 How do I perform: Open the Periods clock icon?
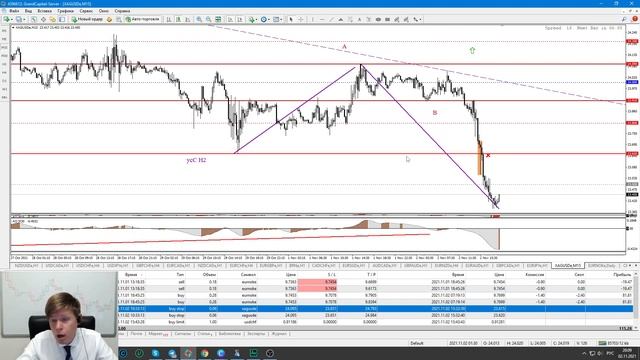coord(264,19)
